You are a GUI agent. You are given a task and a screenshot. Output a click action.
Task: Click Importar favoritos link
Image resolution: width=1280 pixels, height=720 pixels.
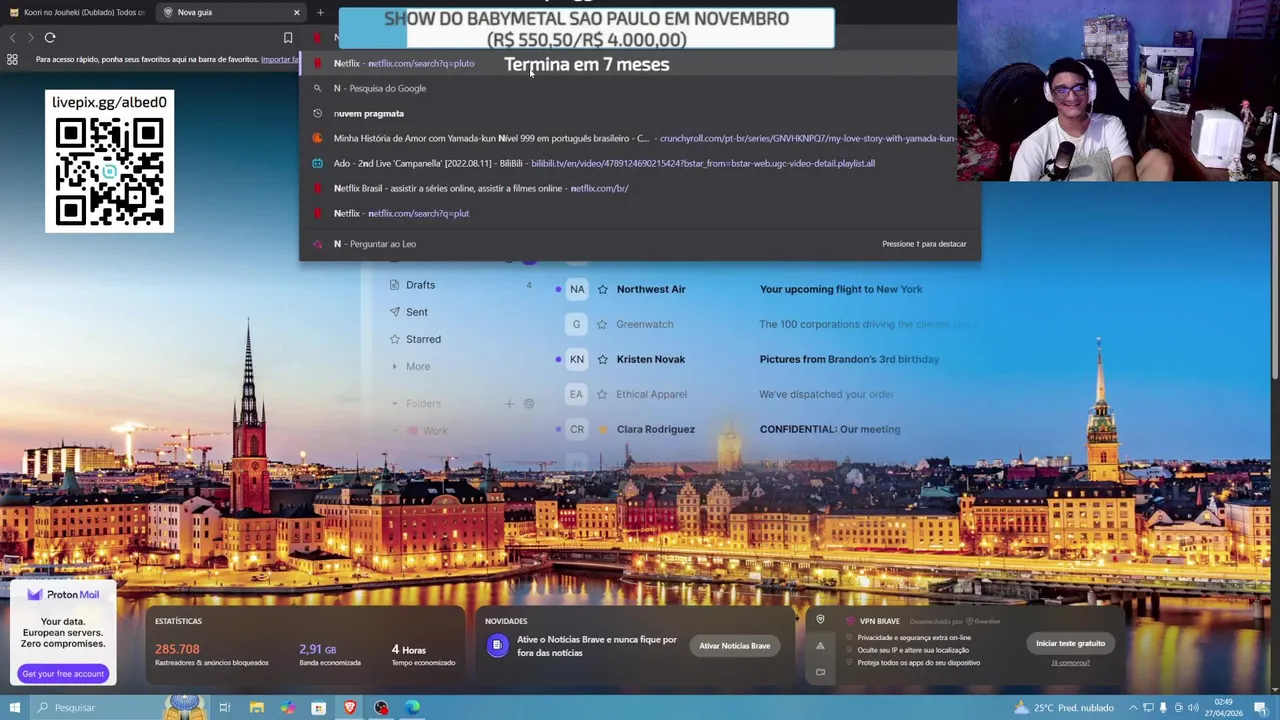(280, 59)
